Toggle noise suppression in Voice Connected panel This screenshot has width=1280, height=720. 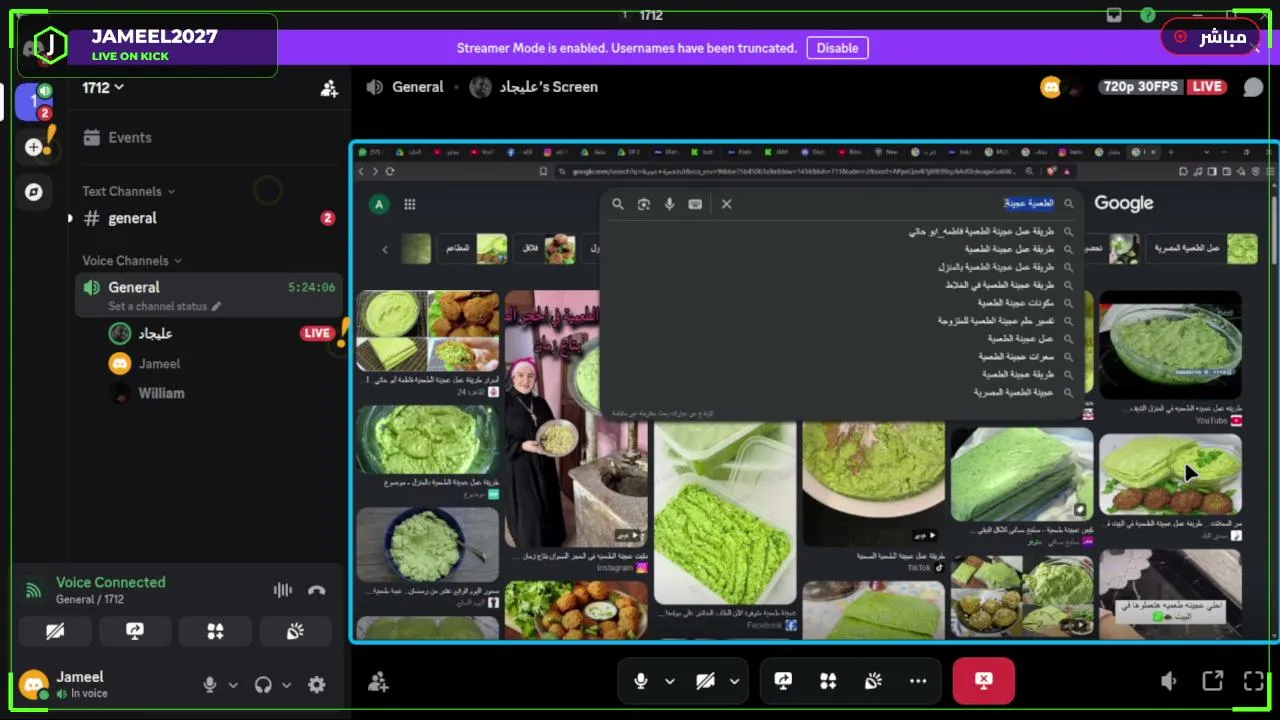click(282, 590)
